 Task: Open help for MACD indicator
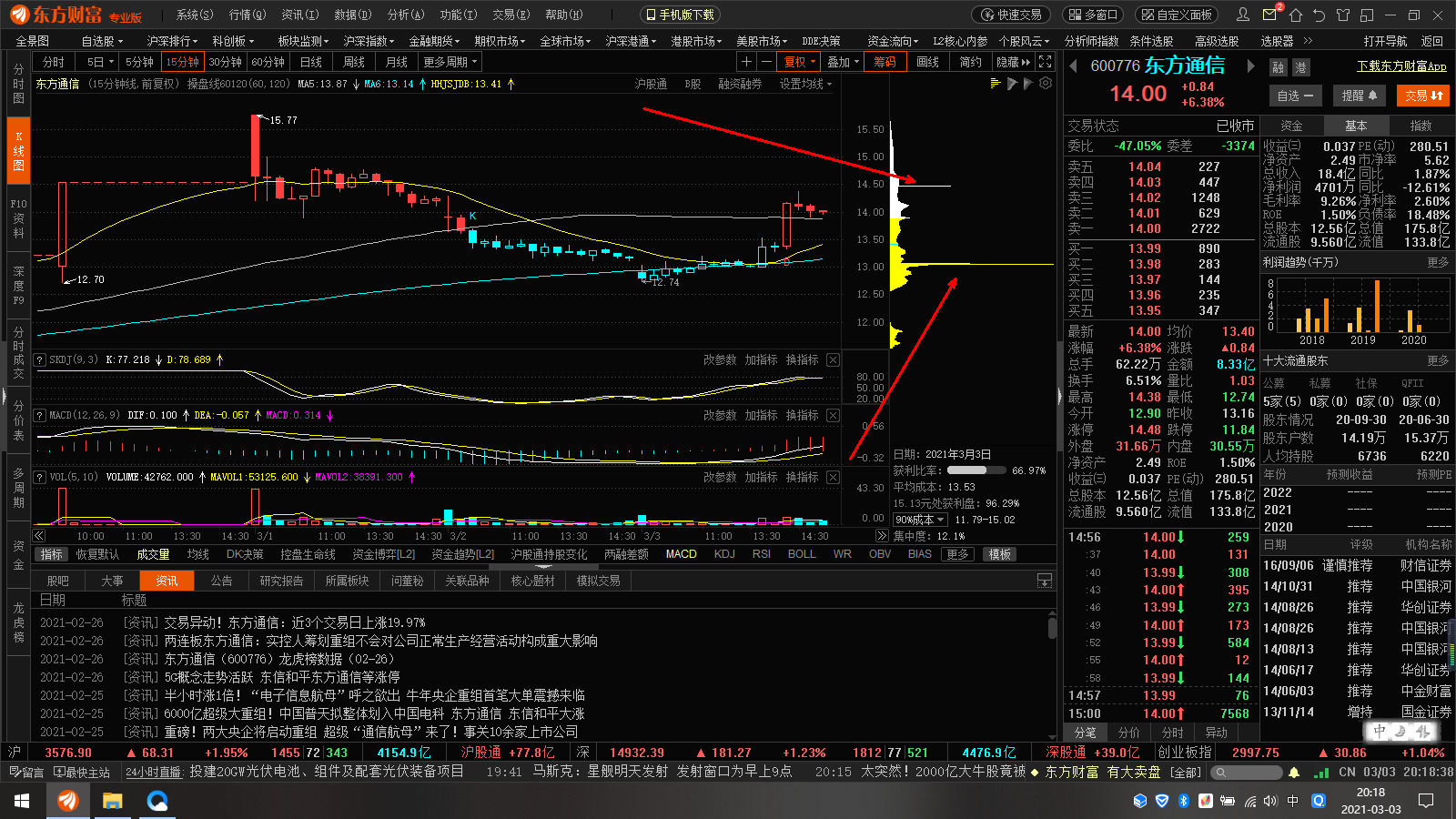pyautogui.click(x=40, y=415)
